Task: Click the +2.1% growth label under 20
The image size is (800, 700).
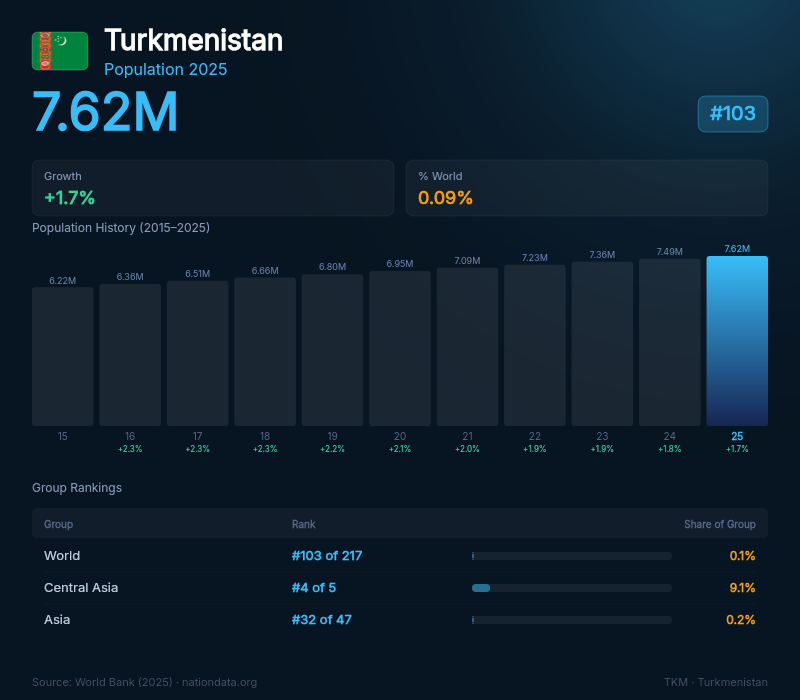Action: (x=400, y=449)
